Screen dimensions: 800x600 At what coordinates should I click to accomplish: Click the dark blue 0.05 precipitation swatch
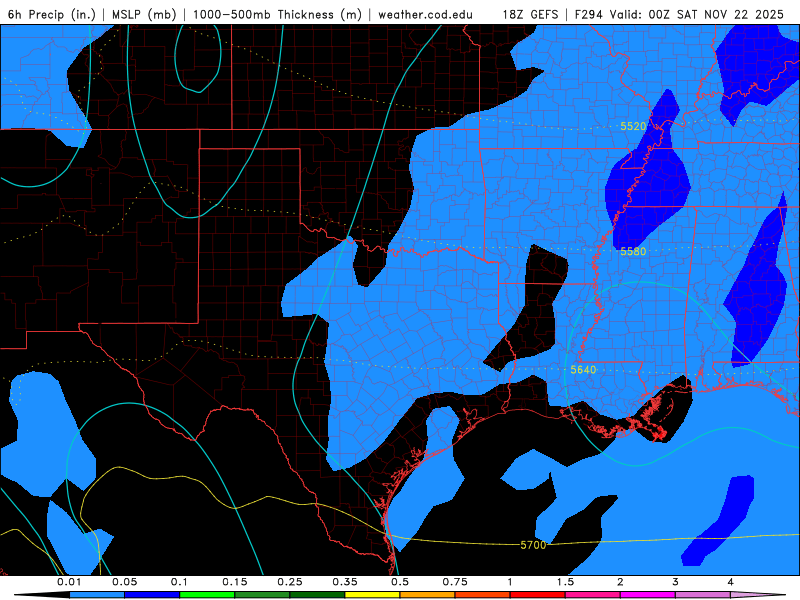point(152,595)
